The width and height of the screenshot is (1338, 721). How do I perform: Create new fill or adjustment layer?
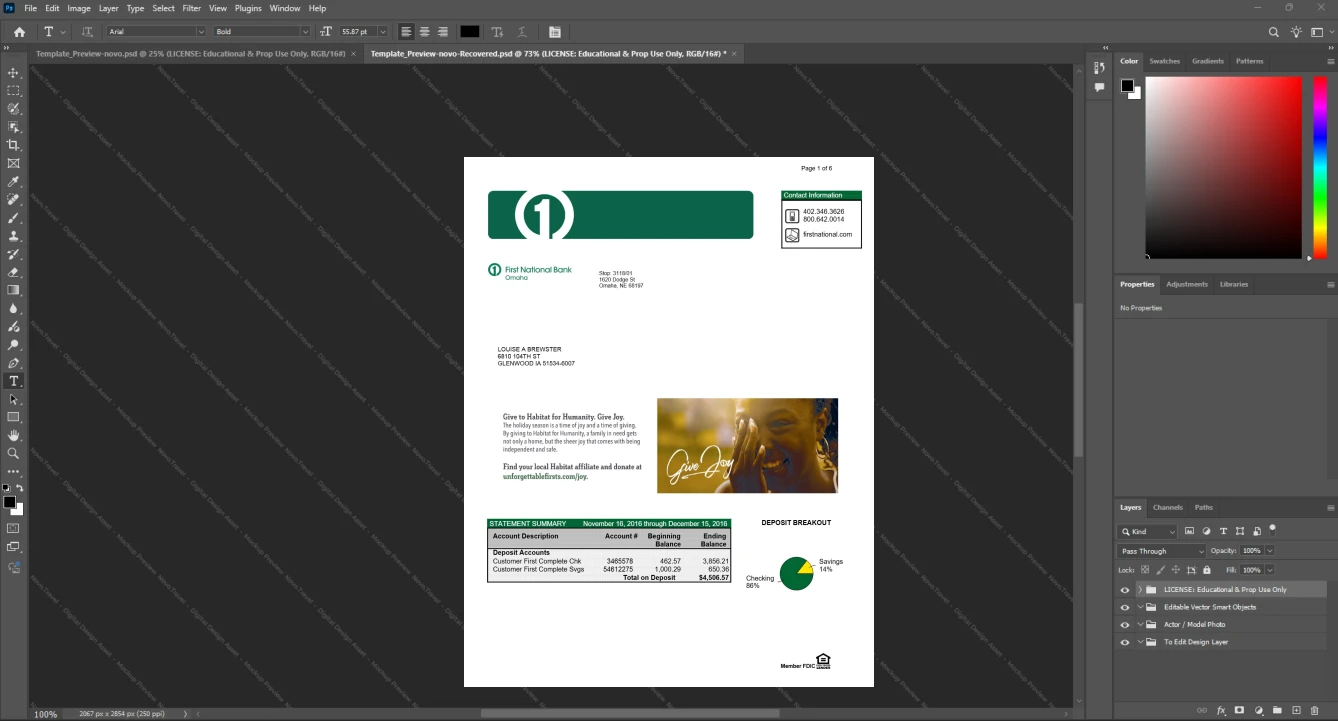(1258, 710)
